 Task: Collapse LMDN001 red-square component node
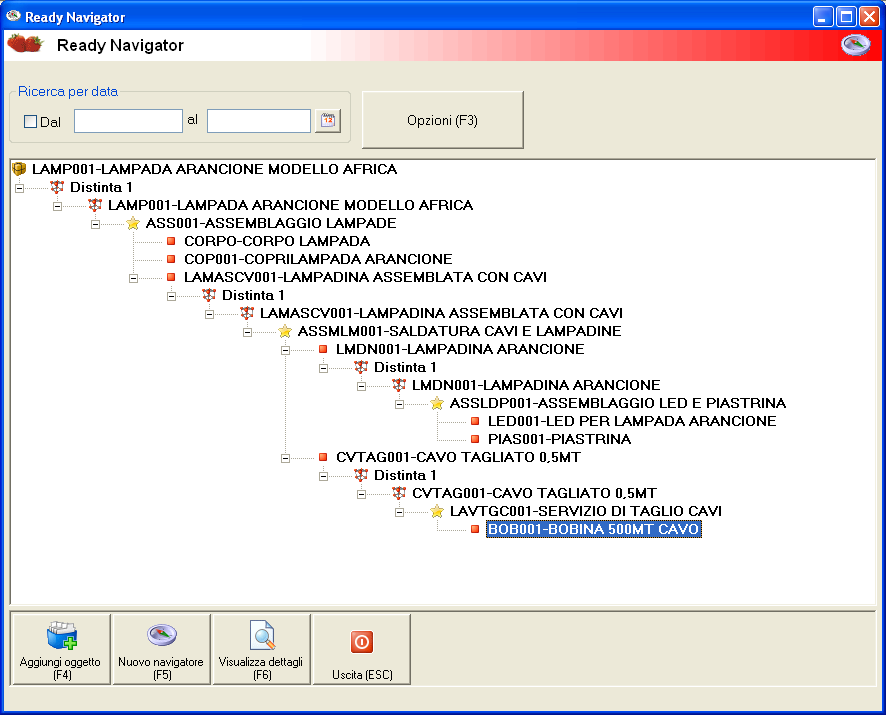[x=285, y=350]
